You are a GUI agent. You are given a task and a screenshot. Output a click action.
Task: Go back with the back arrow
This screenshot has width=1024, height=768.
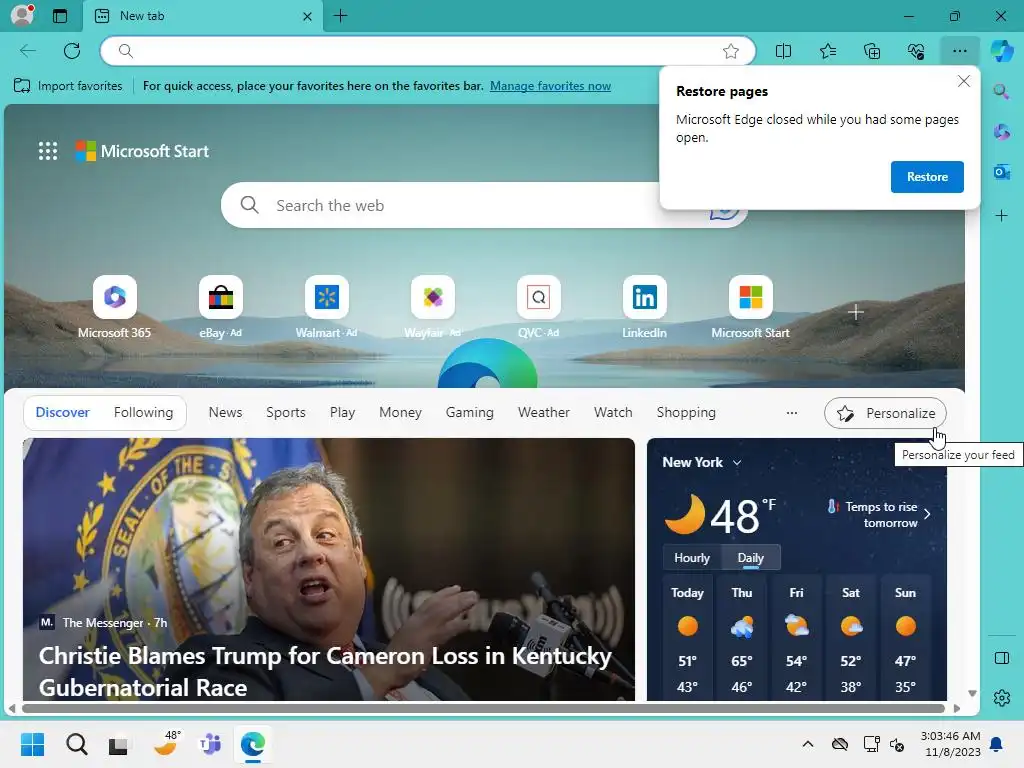28,51
